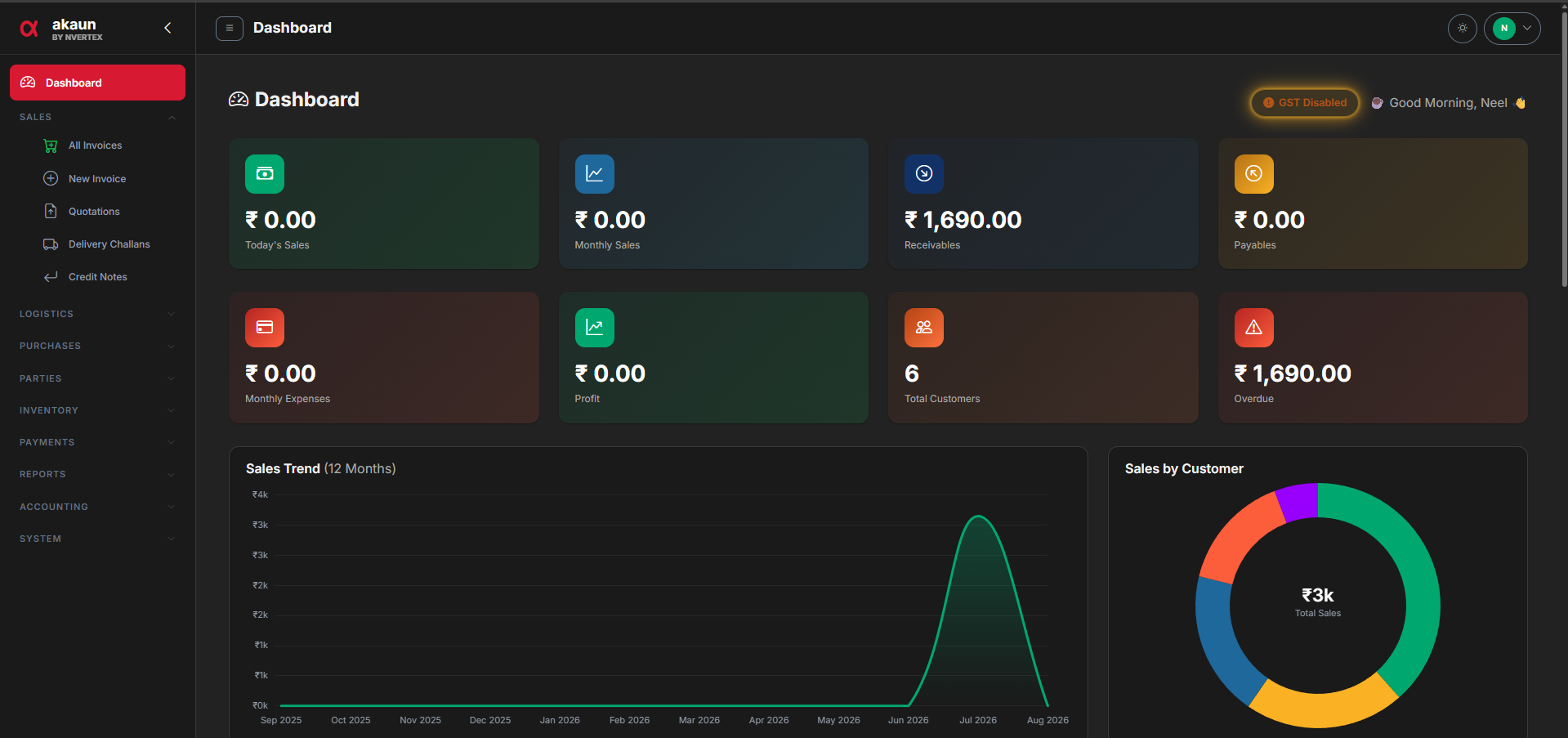Click the Monthly Sales chart icon
Image resolution: width=1568 pixels, height=738 pixels.
(x=595, y=174)
